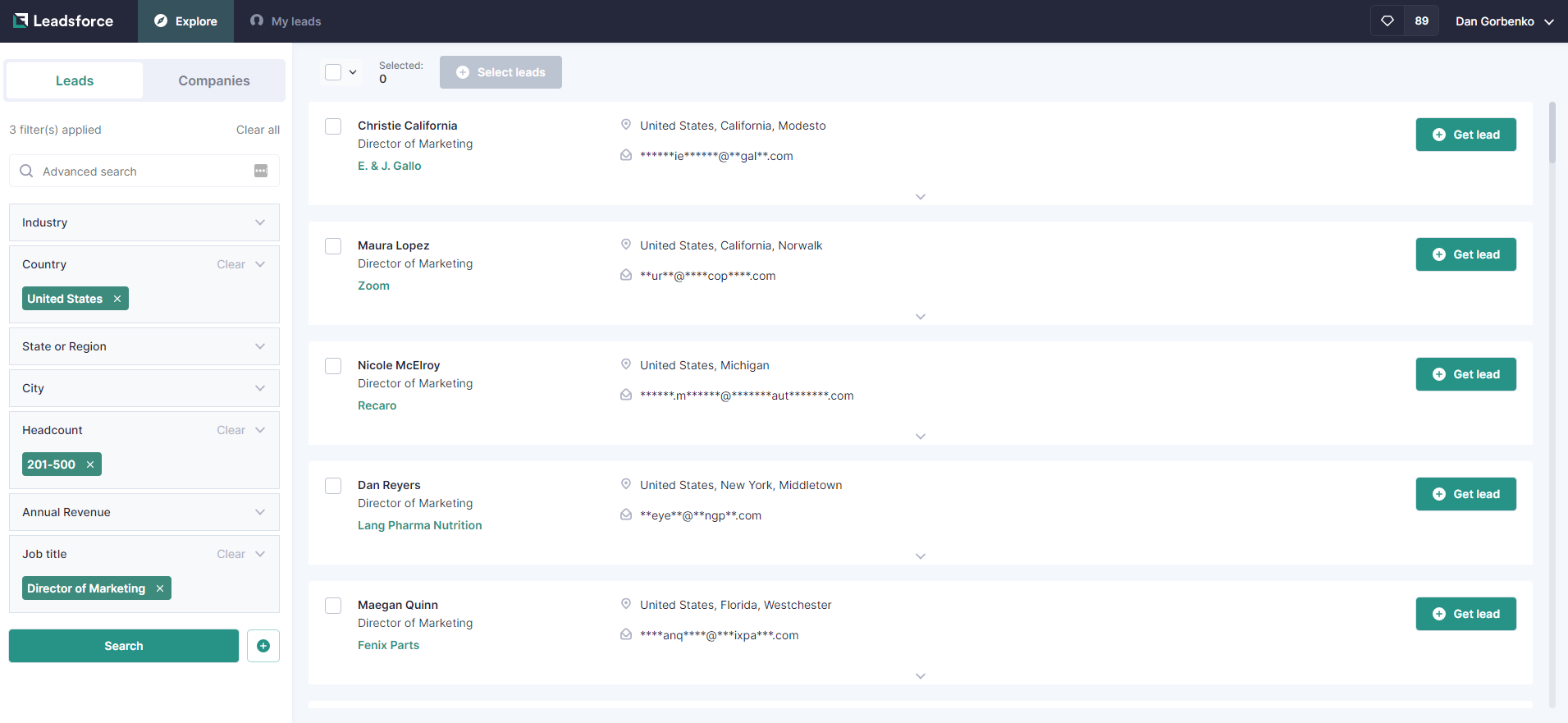Clear the Job title filter
Screen dimensions: 1568x723
pos(231,554)
